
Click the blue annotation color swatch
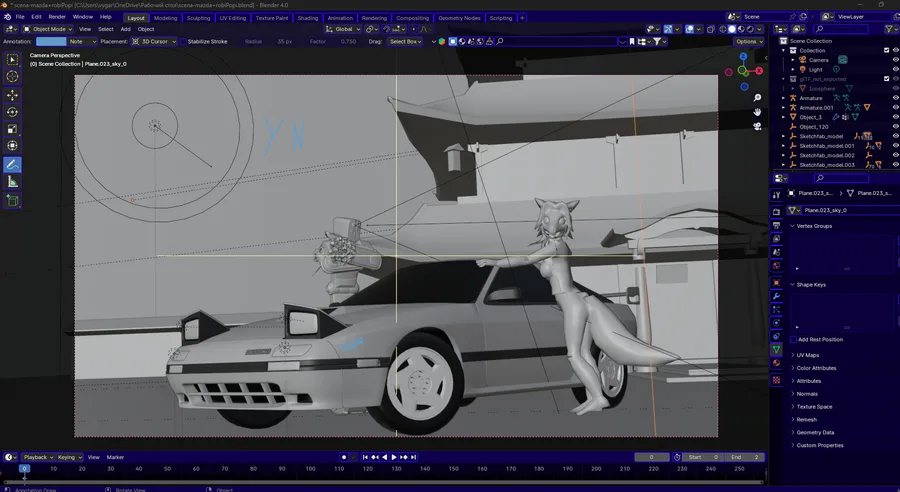point(51,41)
